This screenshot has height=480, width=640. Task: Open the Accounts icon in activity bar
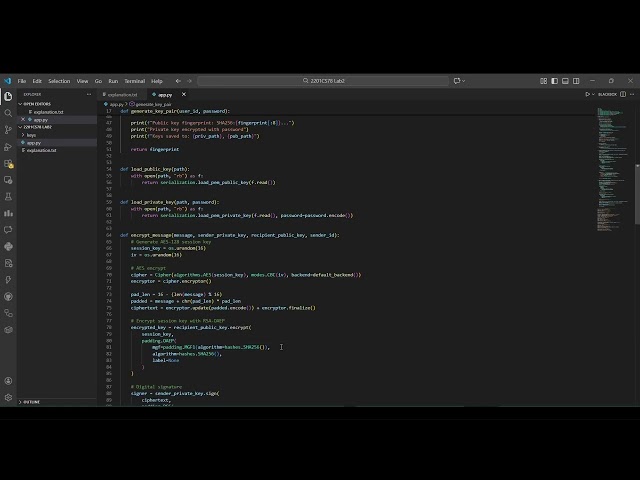pyautogui.click(x=8, y=381)
